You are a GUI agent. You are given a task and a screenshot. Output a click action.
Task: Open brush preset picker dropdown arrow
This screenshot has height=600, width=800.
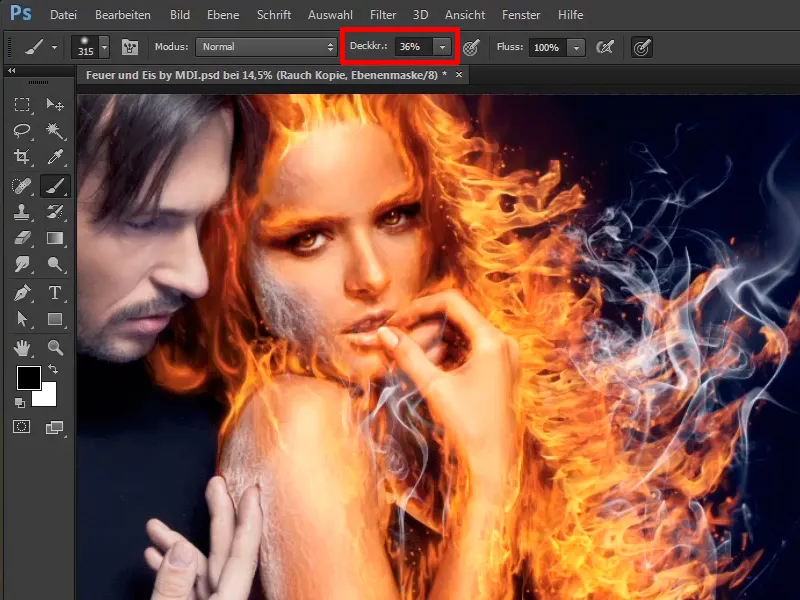coord(105,47)
